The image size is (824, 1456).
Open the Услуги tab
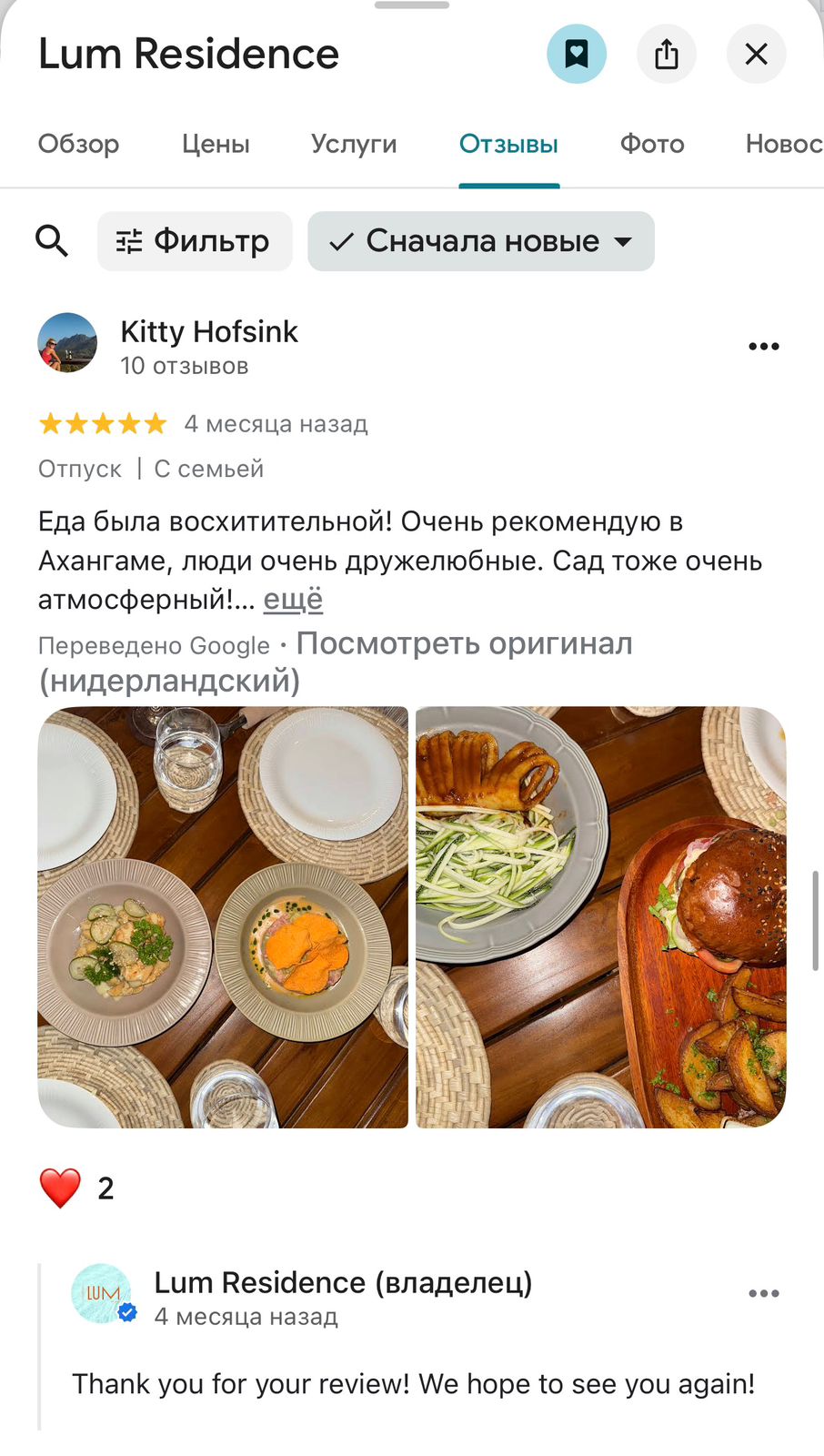(x=354, y=144)
